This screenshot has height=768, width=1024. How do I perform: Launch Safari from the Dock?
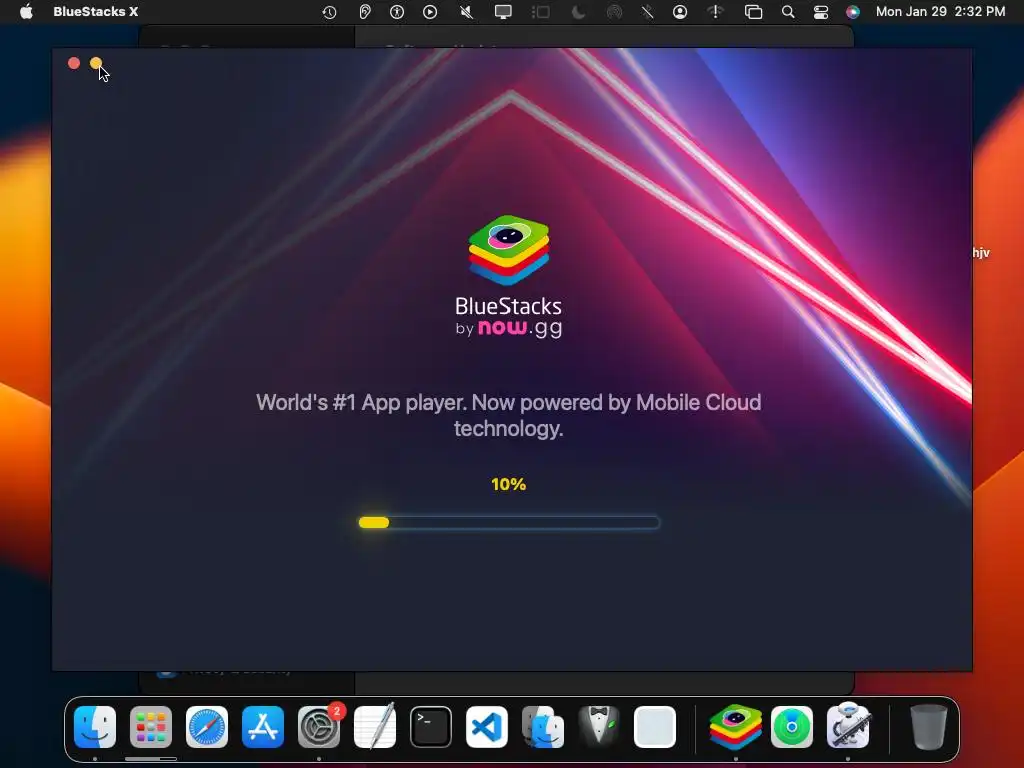pos(207,727)
